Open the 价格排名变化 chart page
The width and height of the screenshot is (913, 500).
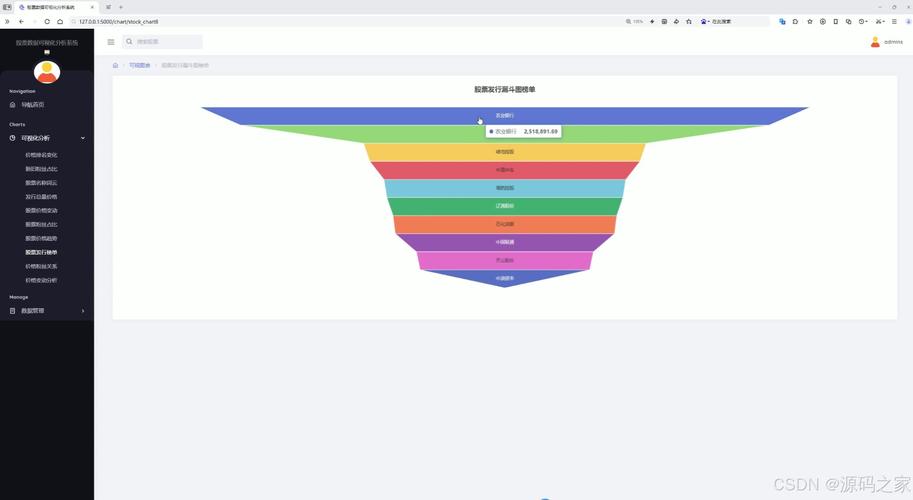tap(41, 155)
